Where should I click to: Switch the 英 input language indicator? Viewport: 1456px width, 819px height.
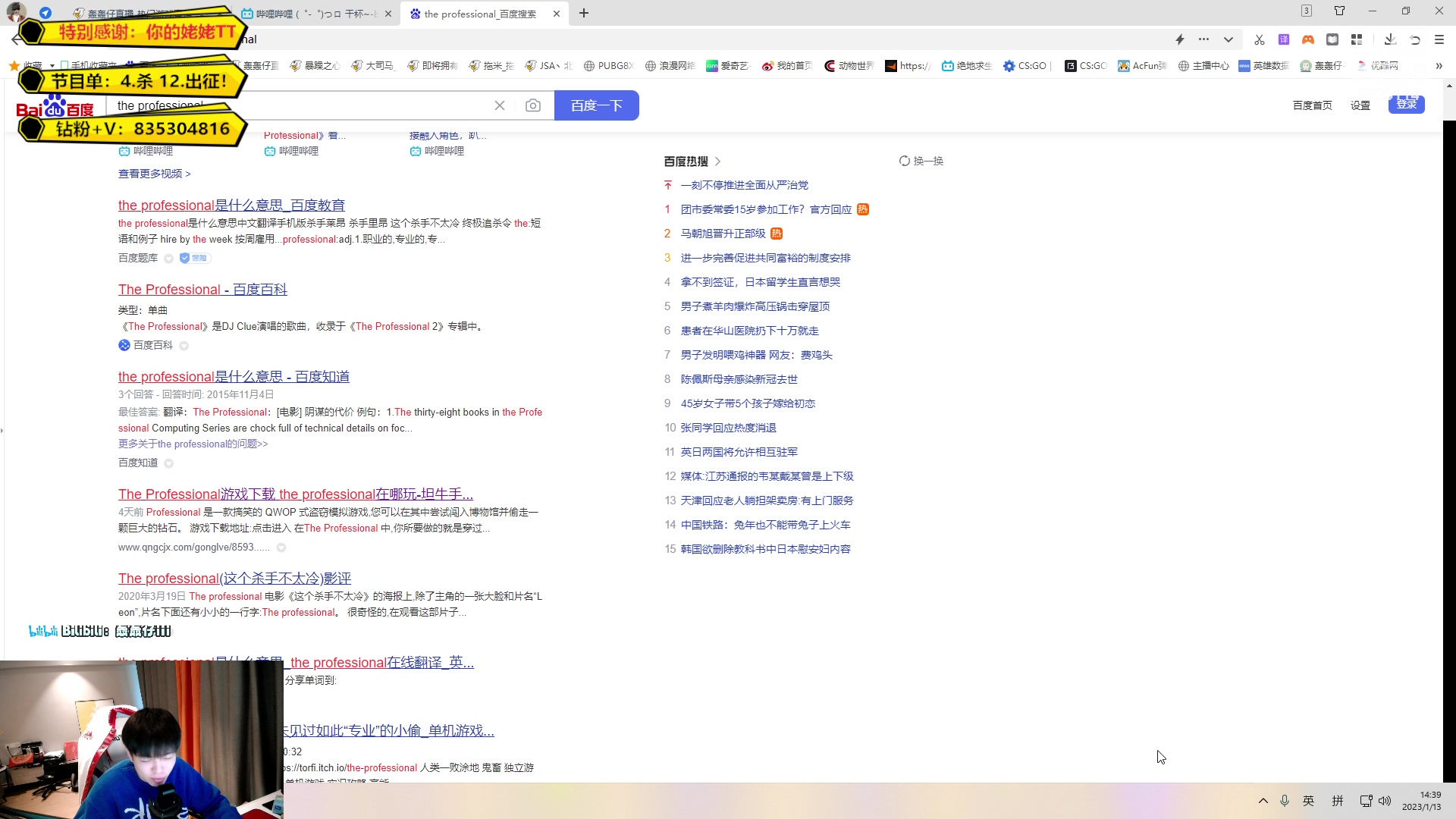pyautogui.click(x=1309, y=801)
